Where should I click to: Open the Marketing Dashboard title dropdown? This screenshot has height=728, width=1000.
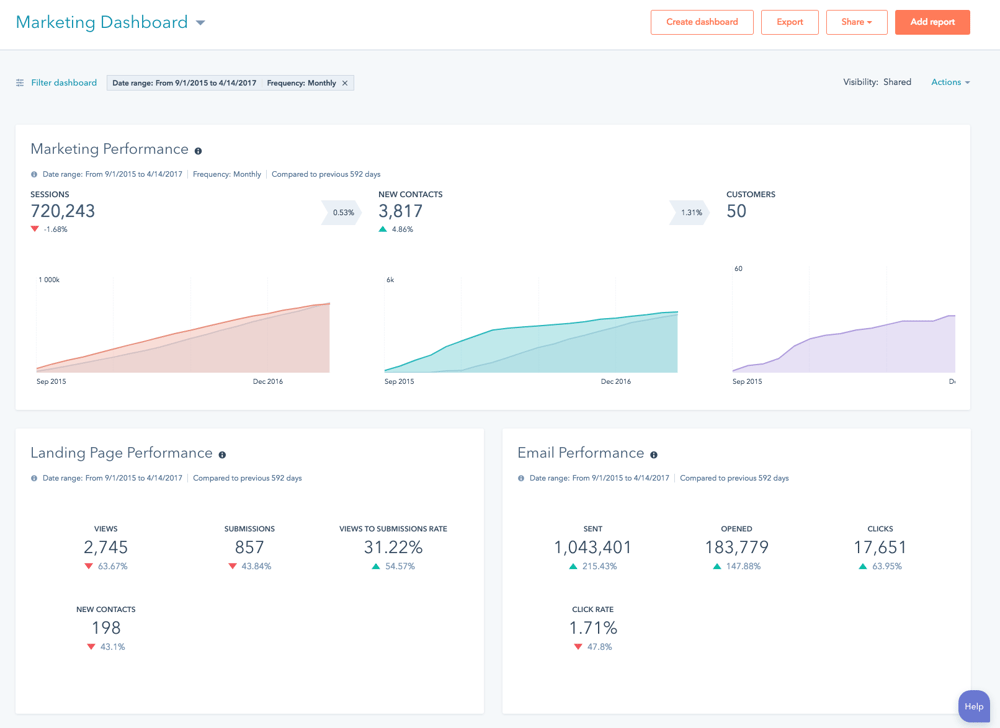200,23
